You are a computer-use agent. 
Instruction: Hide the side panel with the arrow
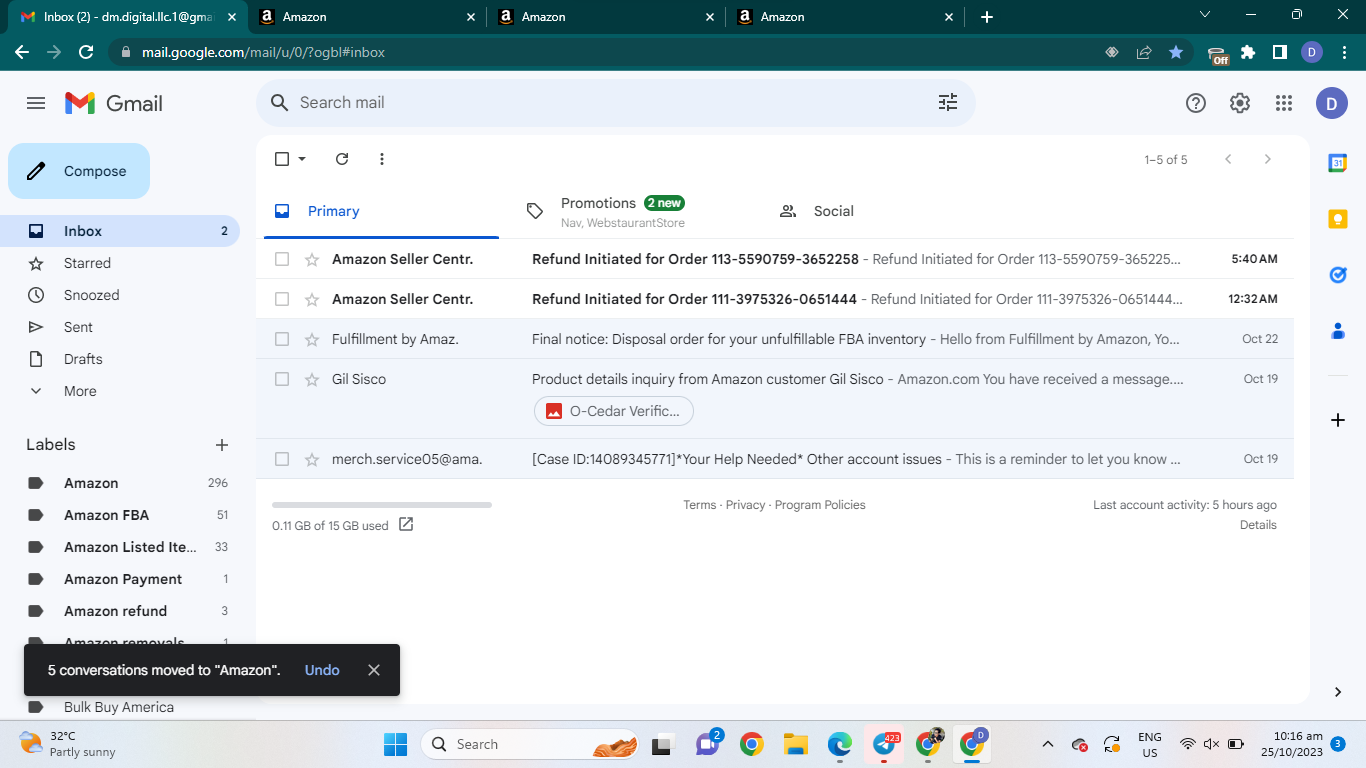pyautogui.click(x=1338, y=692)
